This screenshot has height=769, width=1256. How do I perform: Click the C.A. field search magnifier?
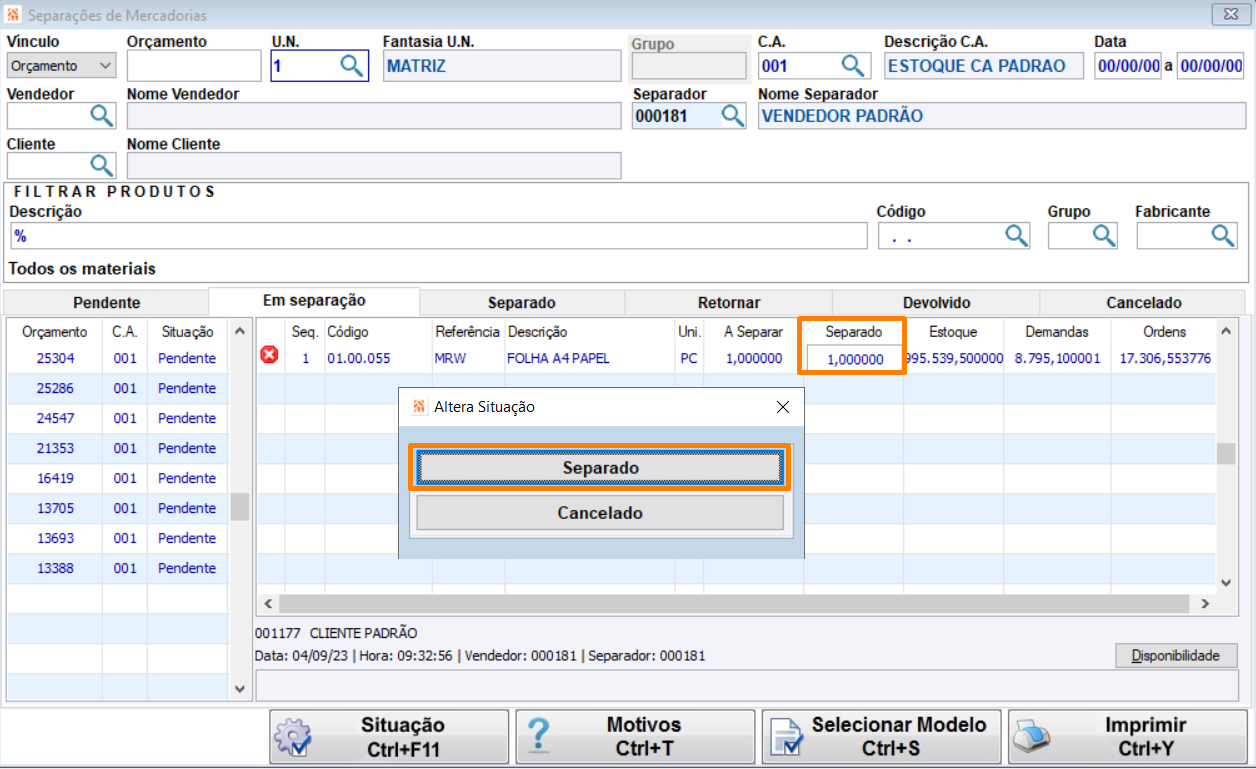click(x=852, y=66)
